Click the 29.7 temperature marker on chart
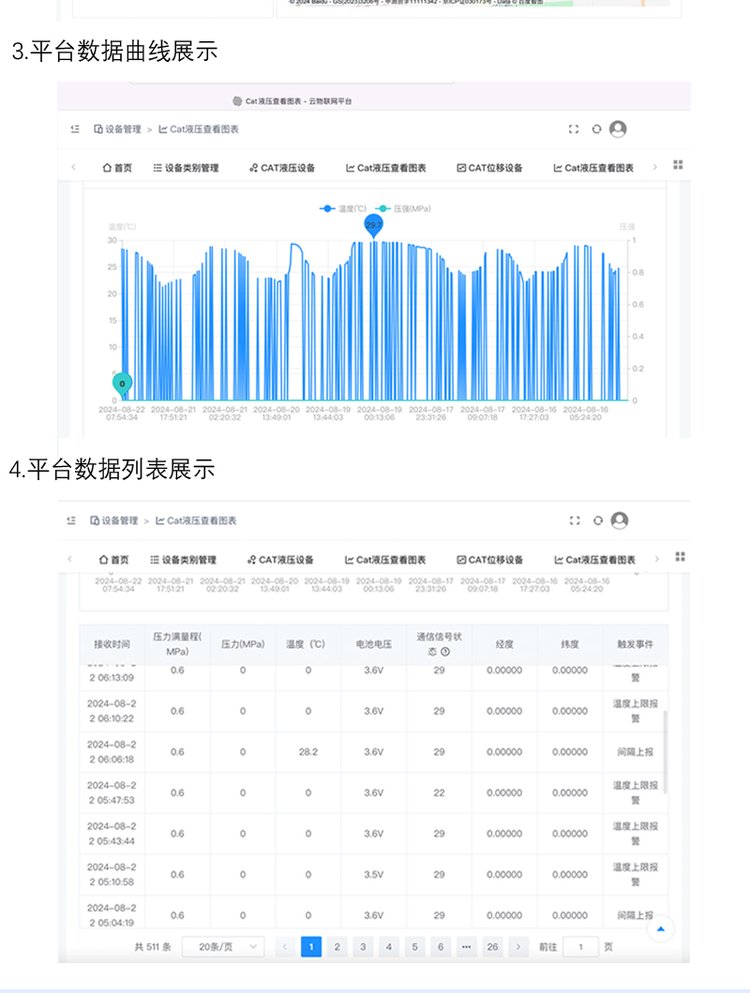This screenshot has width=750, height=993. (374, 226)
